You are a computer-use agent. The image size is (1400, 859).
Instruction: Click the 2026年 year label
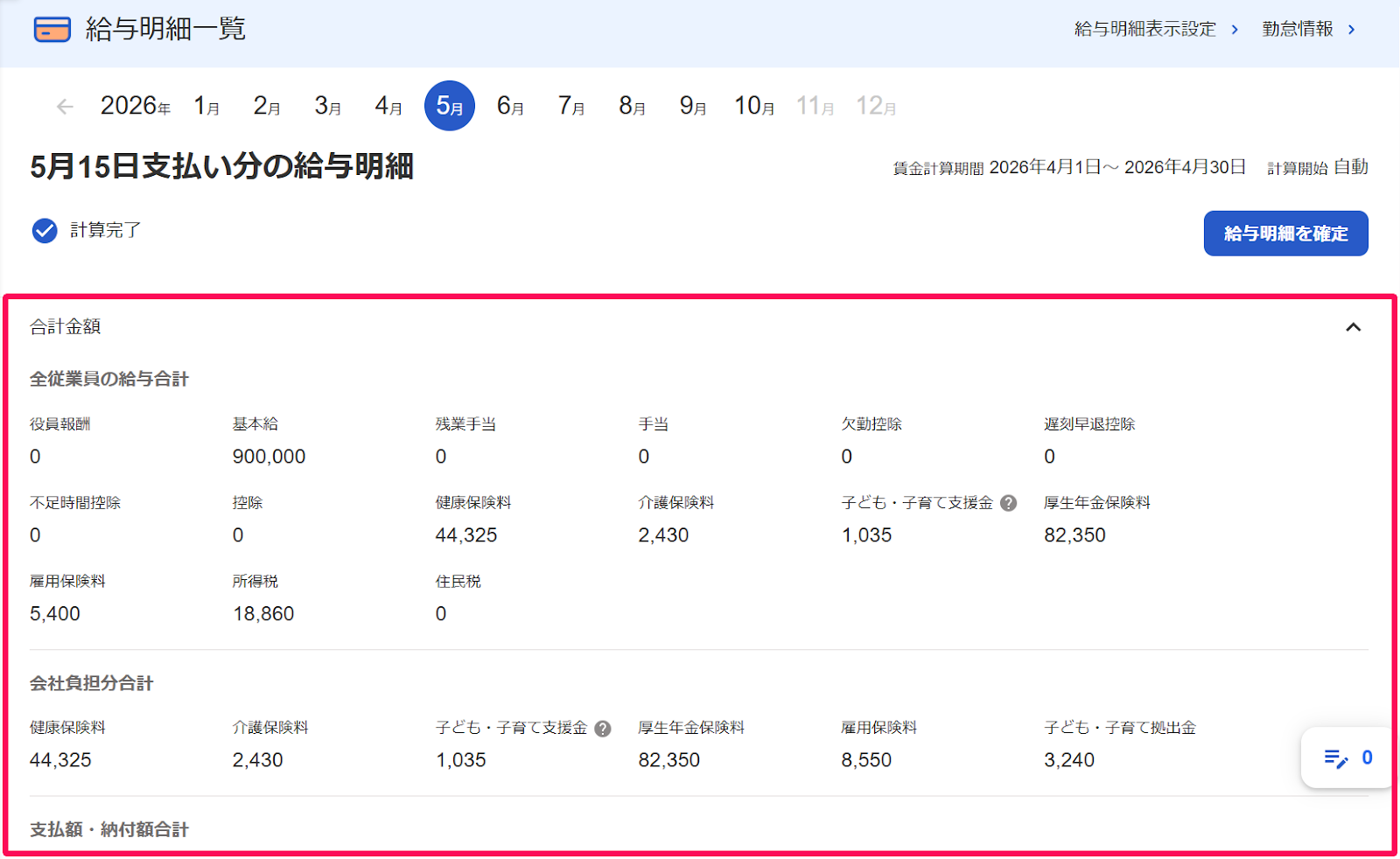pyautogui.click(x=136, y=107)
